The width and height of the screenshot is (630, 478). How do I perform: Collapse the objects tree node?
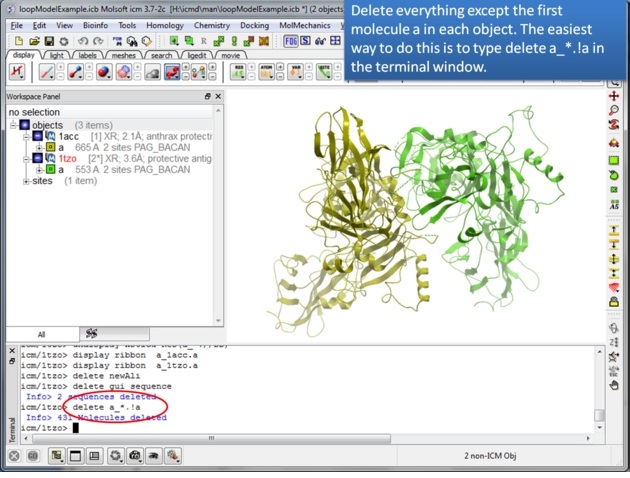[x=13, y=125]
